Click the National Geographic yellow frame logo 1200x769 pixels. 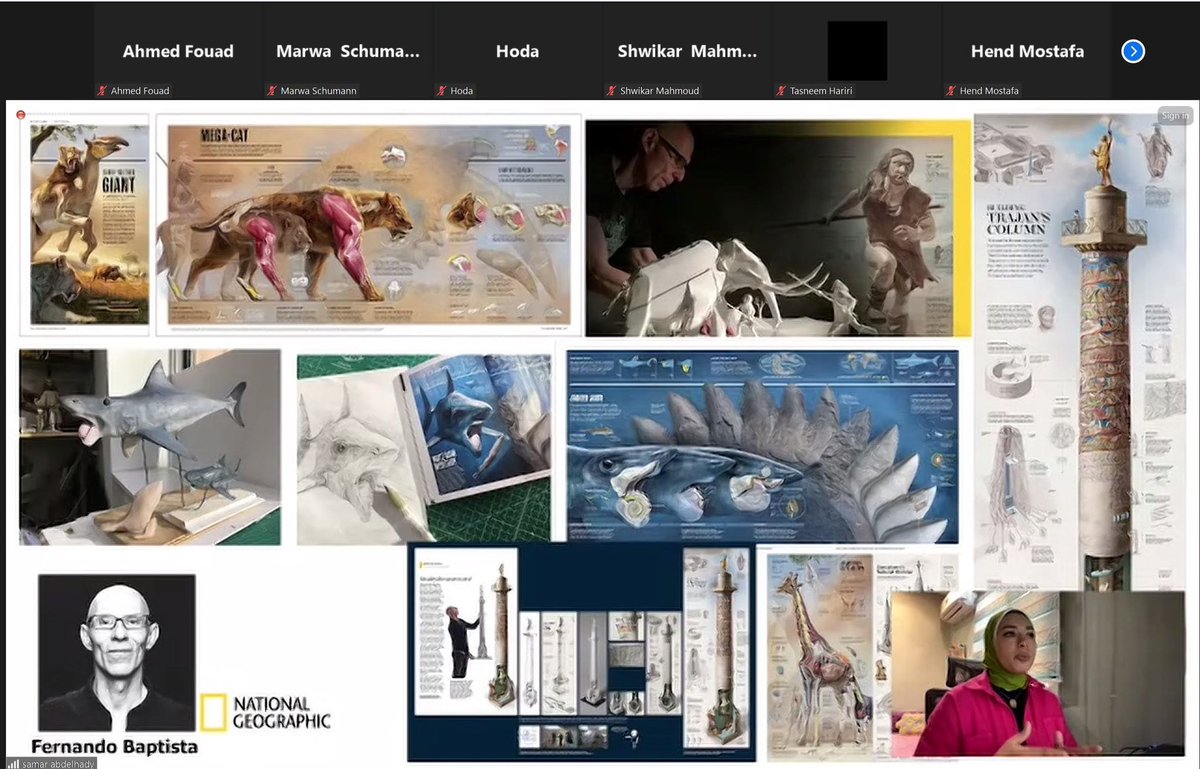(x=212, y=711)
